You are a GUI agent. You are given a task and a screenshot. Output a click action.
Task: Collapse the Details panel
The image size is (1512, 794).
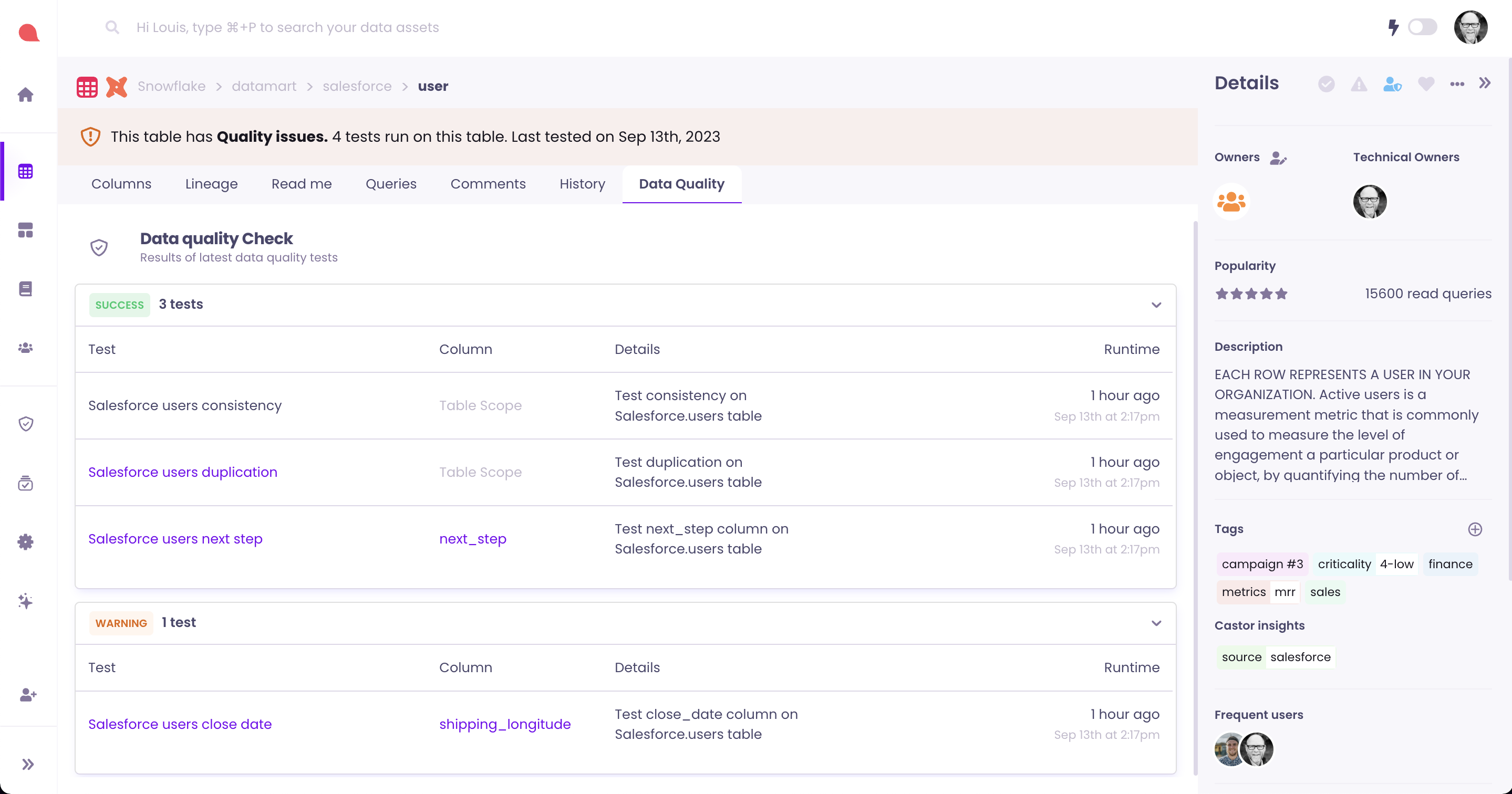pos(1484,83)
